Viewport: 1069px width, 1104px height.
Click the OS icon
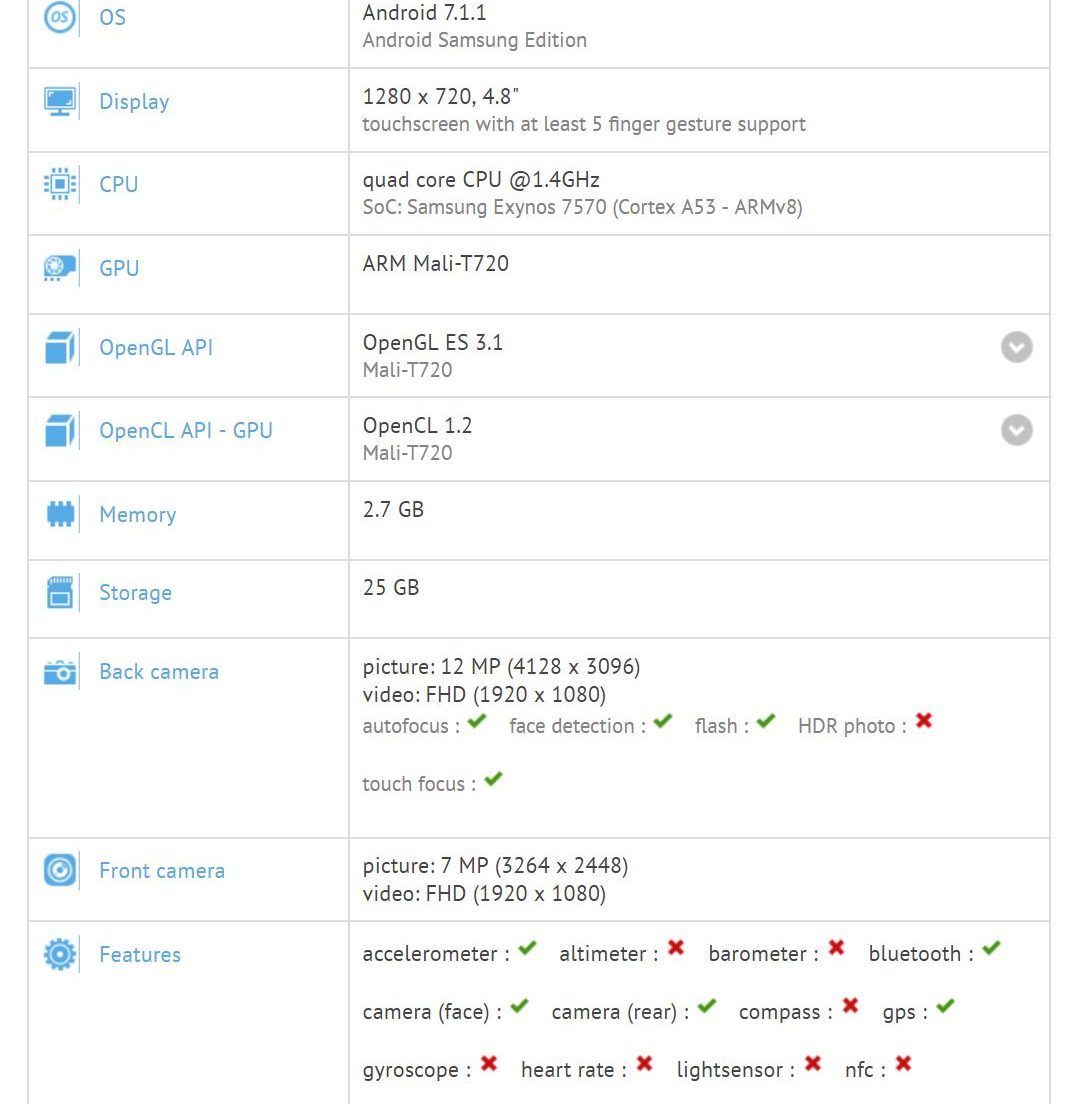tap(60, 18)
